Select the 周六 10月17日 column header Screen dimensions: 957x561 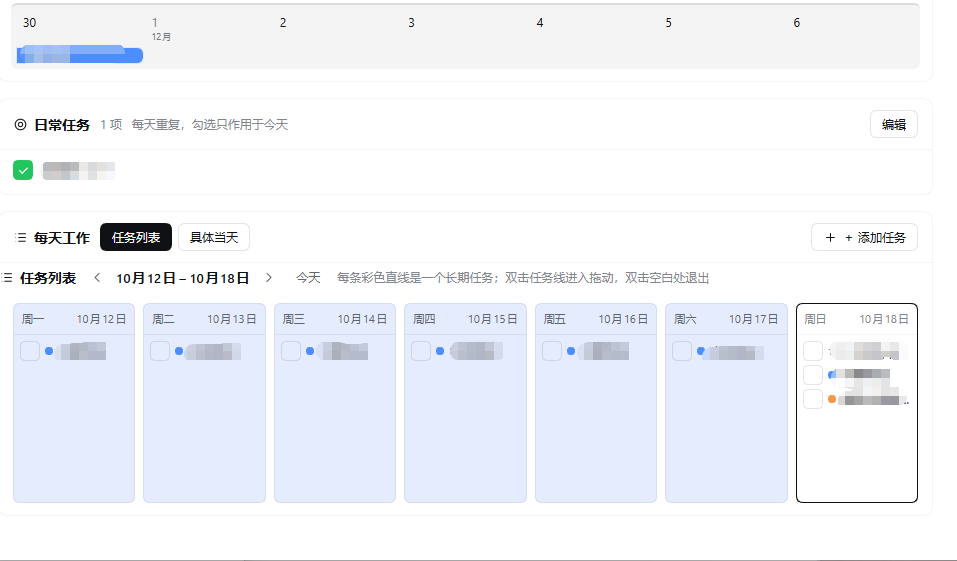click(x=726, y=319)
